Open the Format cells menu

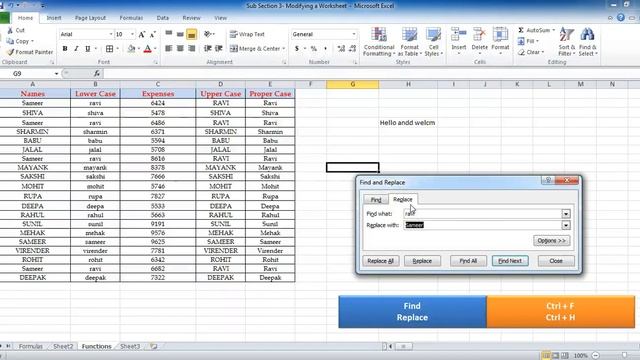[500, 41]
